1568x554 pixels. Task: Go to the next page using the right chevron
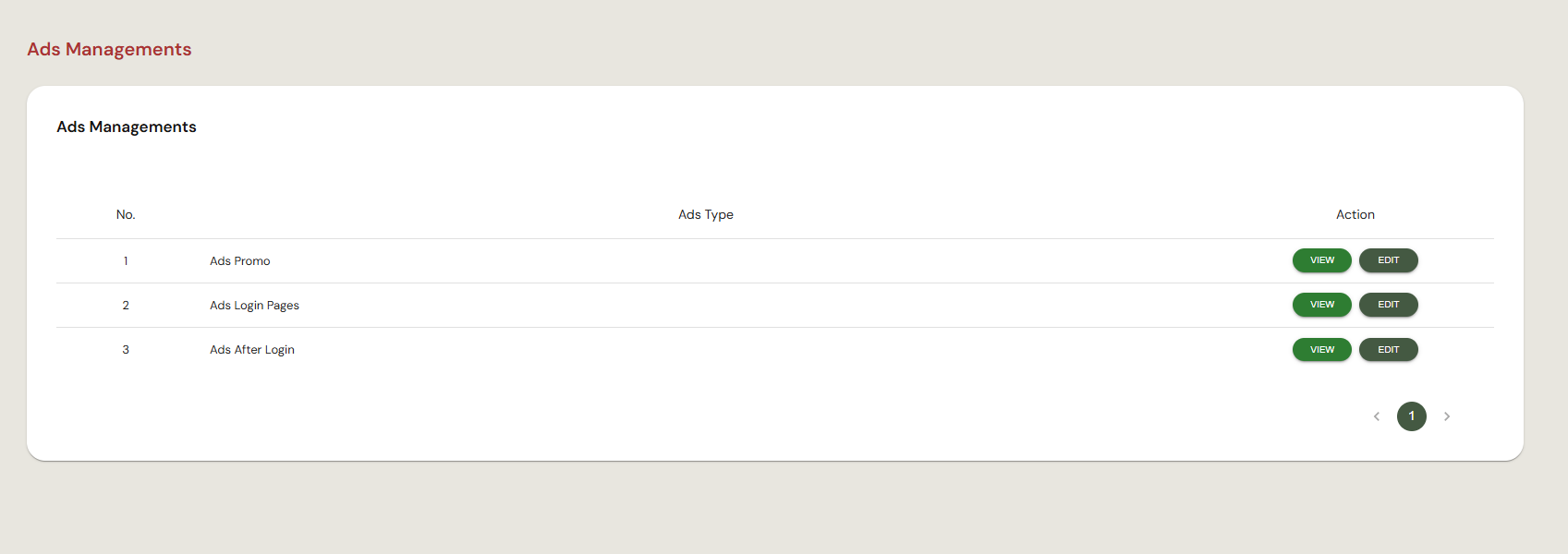click(x=1447, y=416)
